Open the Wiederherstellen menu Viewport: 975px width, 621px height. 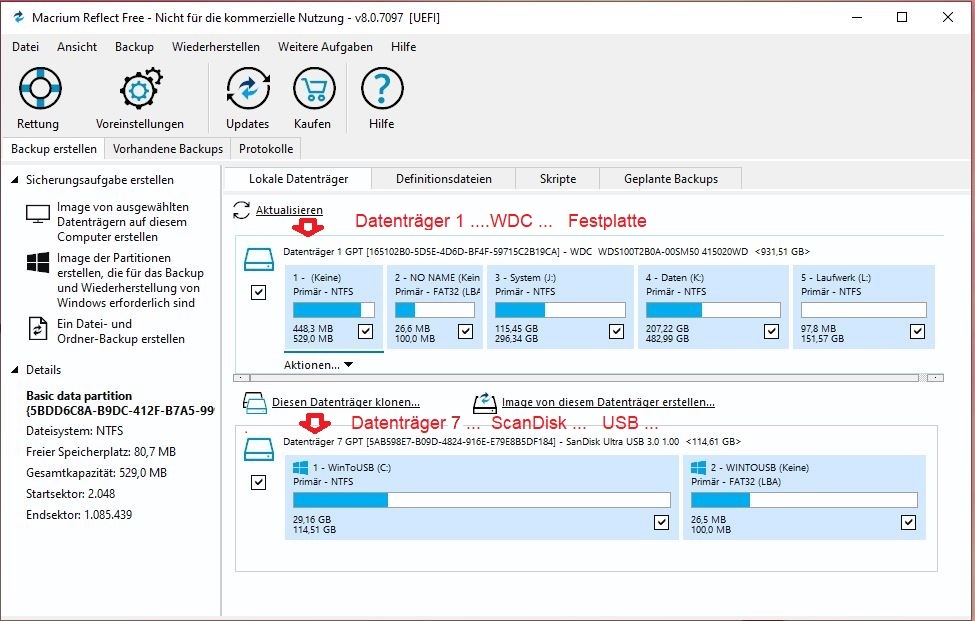point(216,47)
